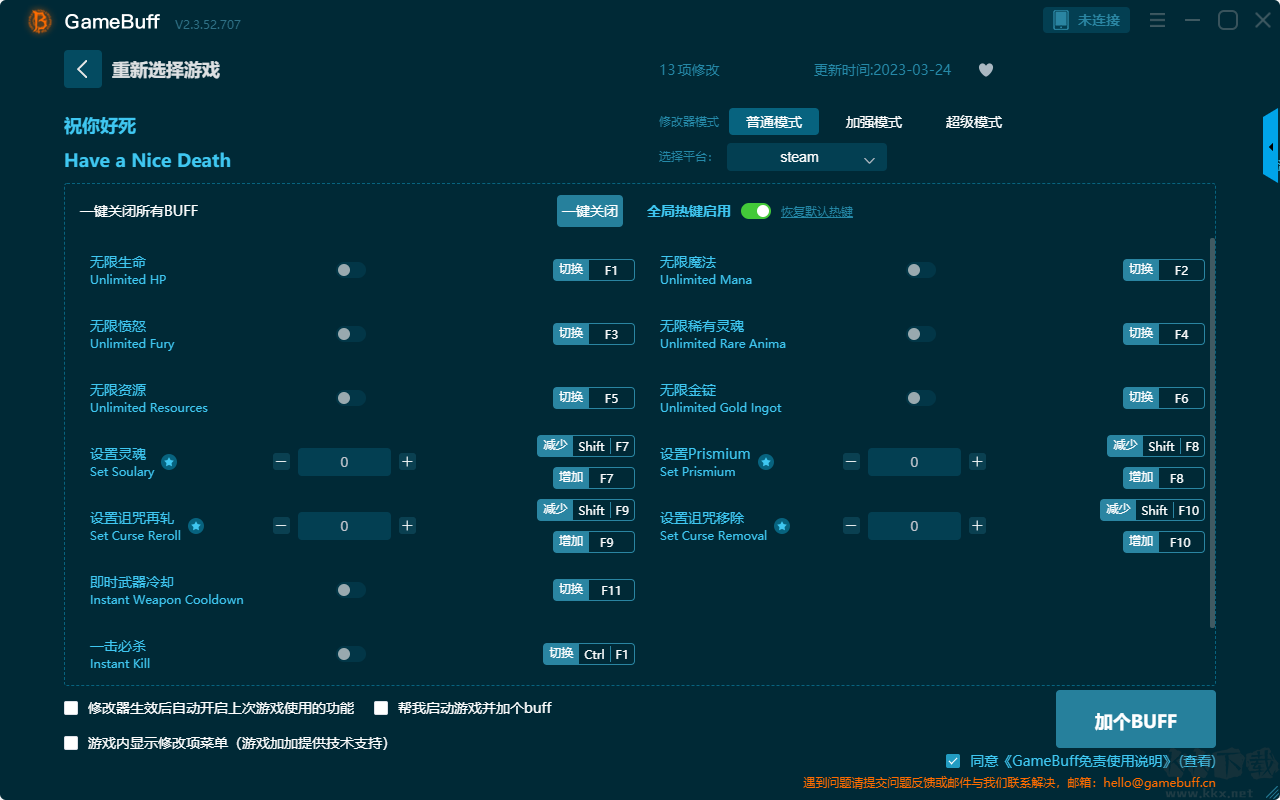Click the GameBuff logo icon

coord(40,21)
